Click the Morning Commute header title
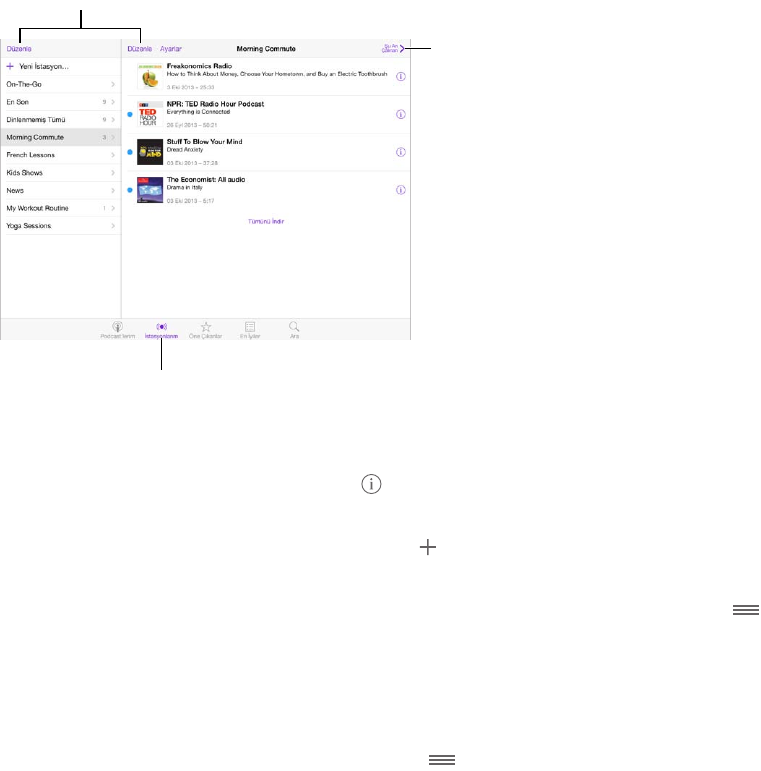The height and width of the screenshot is (771, 761). (x=266, y=49)
